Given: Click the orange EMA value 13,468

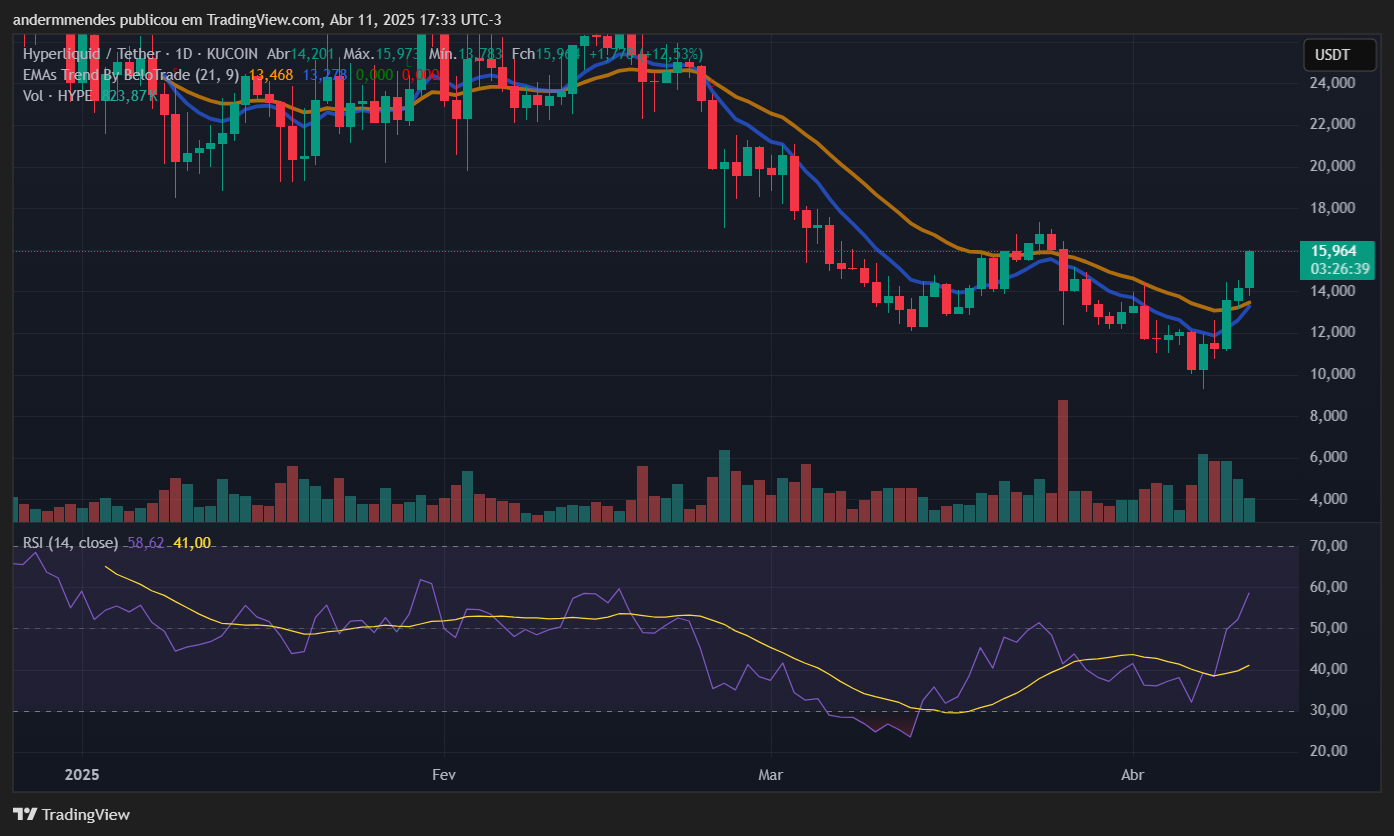Looking at the screenshot, I should pos(271,74).
